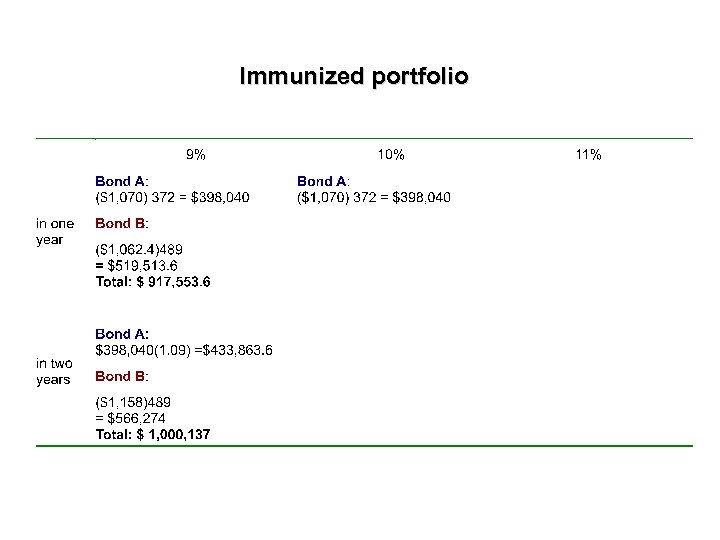Click the top Bond A label under 9%
The height and width of the screenshot is (540, 720).
[x=122, y=181]
